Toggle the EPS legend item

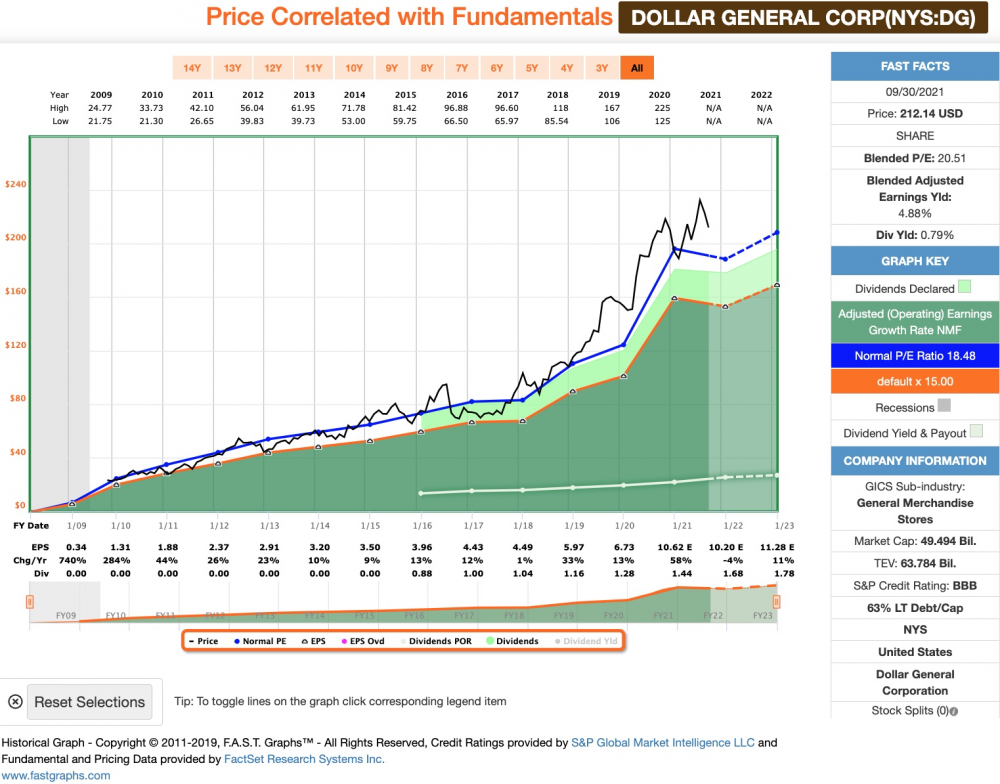pos(313,641)
